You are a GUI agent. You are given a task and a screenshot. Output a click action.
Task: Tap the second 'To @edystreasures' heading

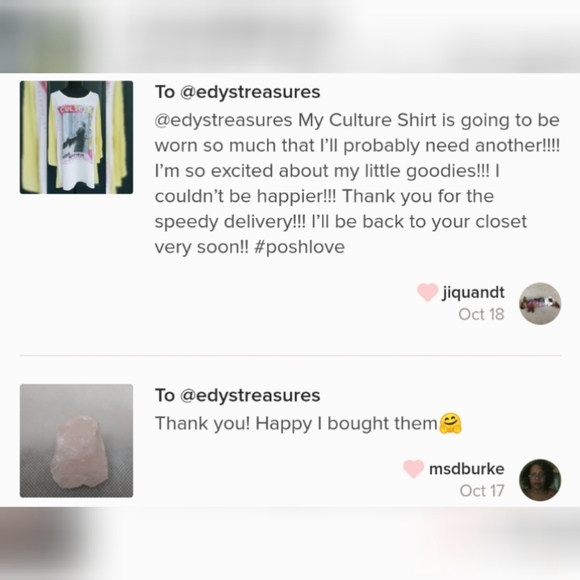pos(237,395)
